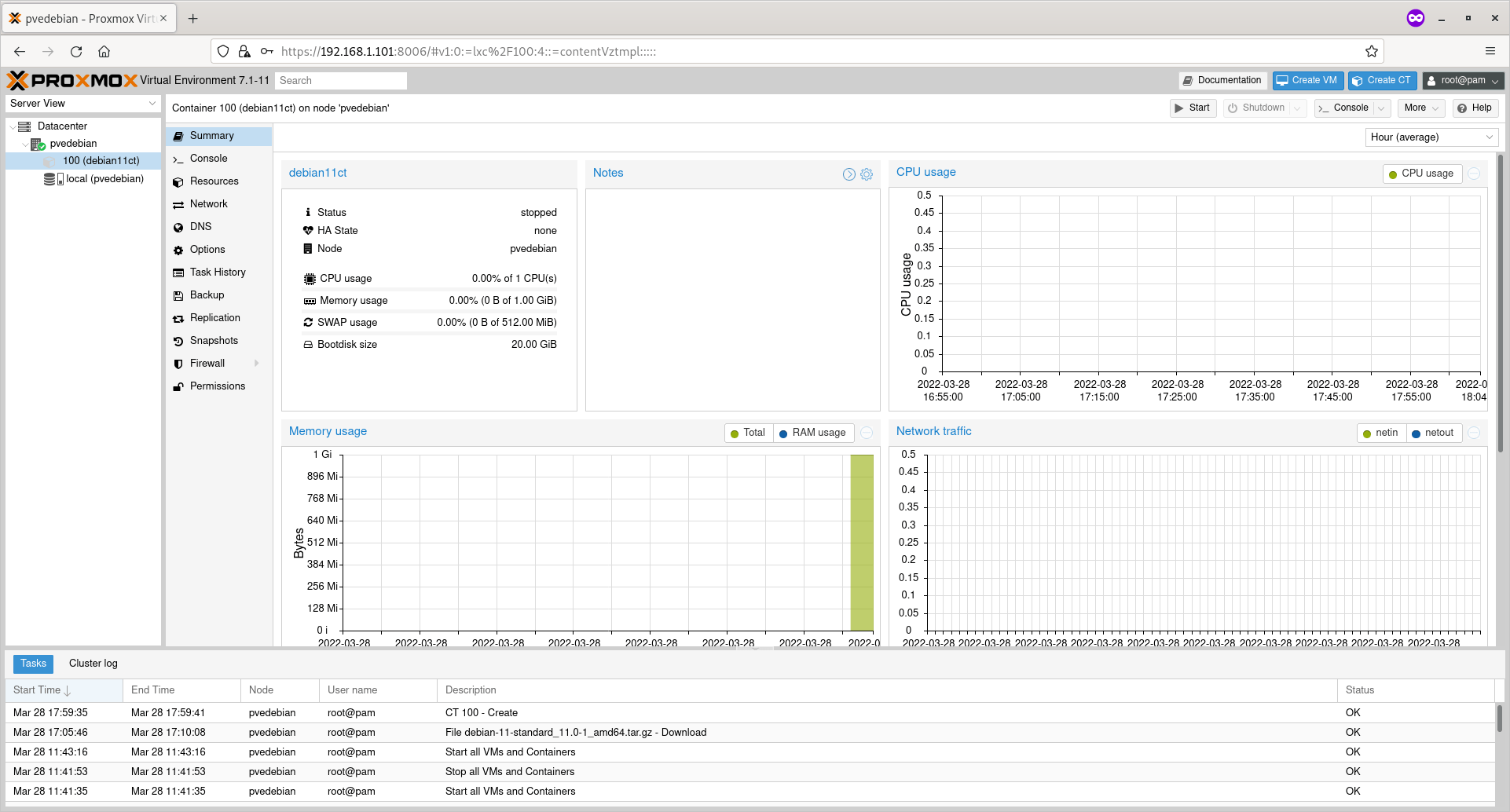Sort tasks by Start Time column
This screenshot has height=812, width=1510.
click(64, 690)
